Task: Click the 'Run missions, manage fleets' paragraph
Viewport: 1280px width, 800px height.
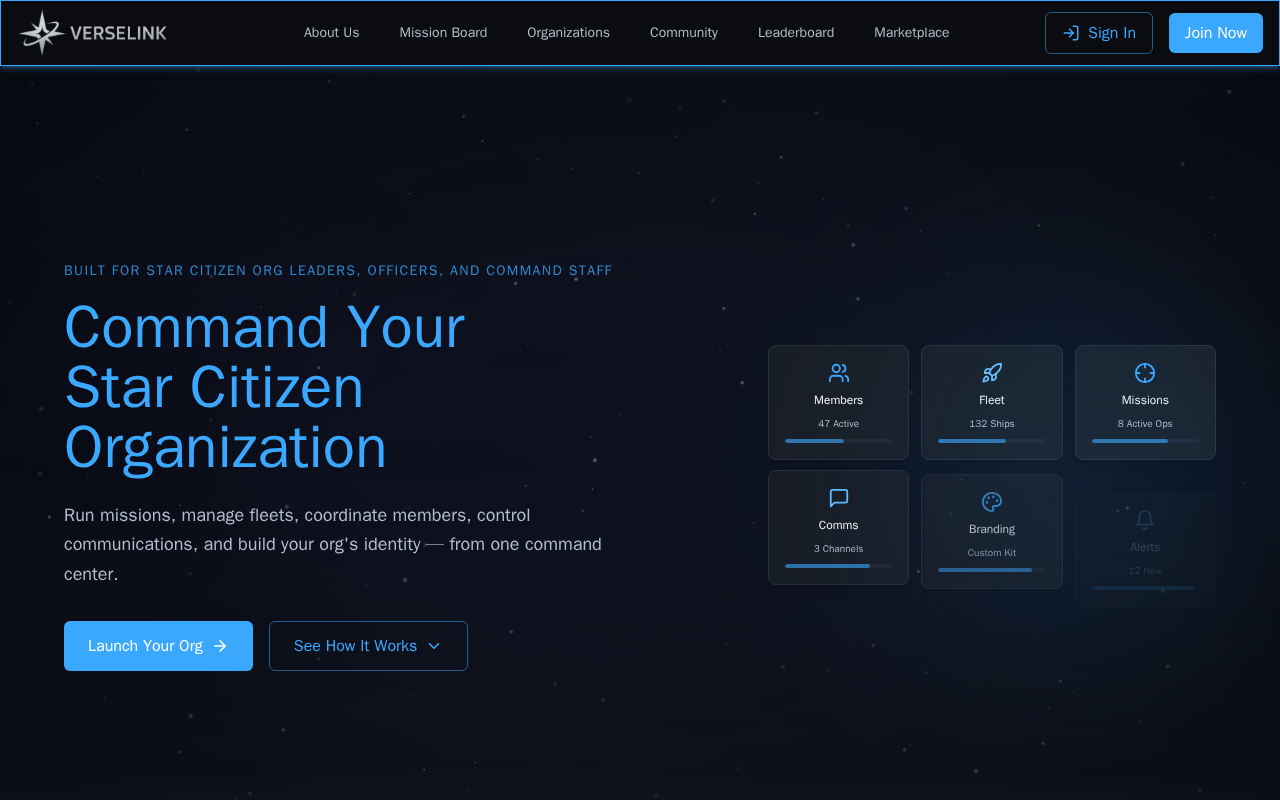Action: point(333,545)
